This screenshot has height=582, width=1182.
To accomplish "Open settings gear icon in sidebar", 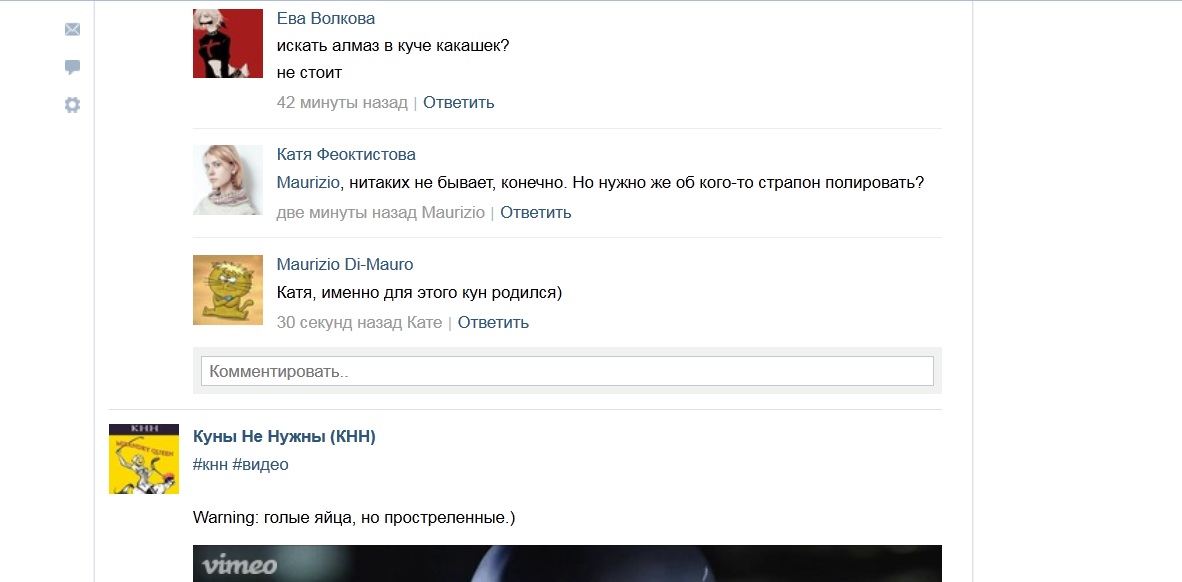I will pyautogui.click(x=72, y=105).
